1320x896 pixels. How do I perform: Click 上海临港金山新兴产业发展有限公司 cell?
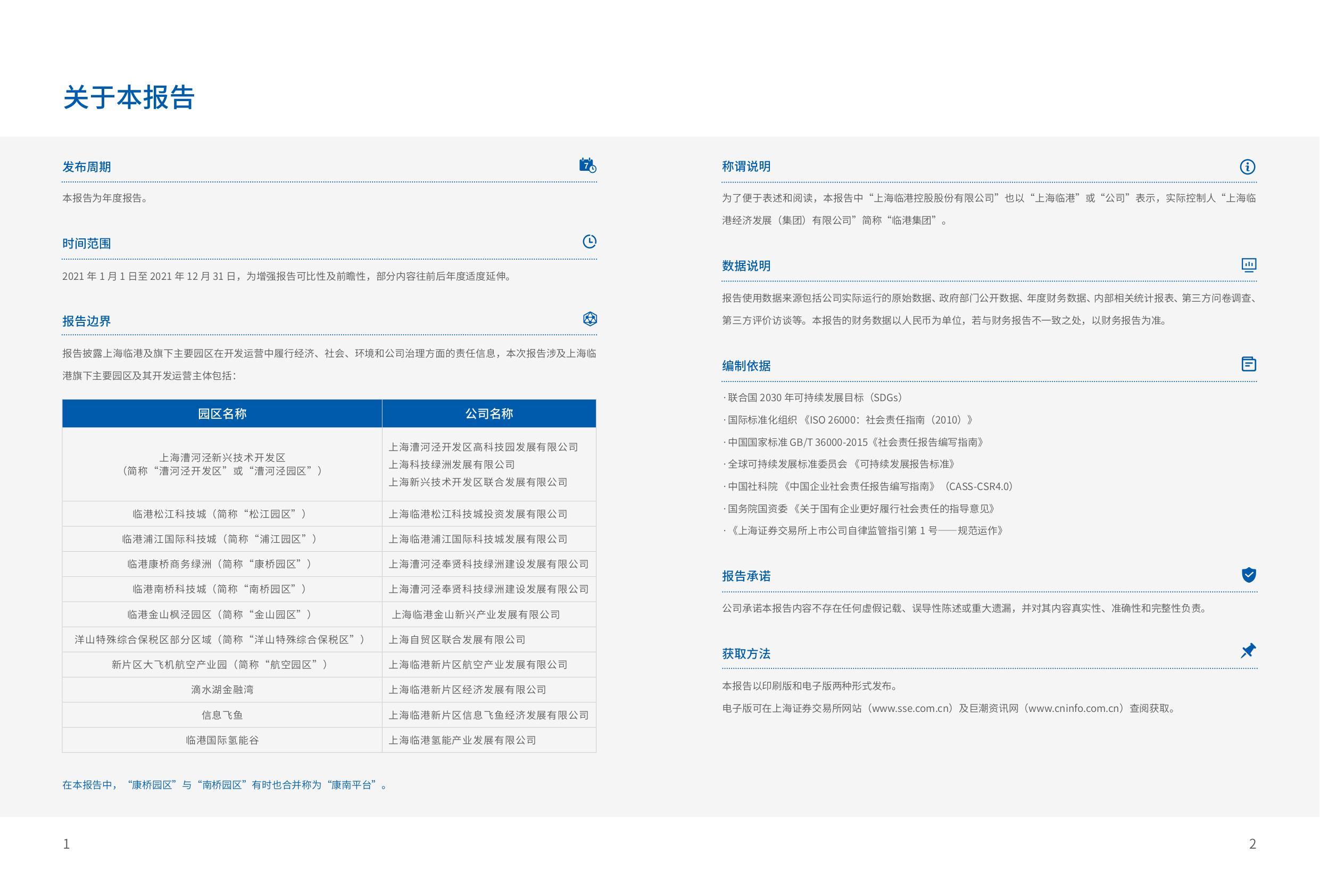[x=489, y=615]
